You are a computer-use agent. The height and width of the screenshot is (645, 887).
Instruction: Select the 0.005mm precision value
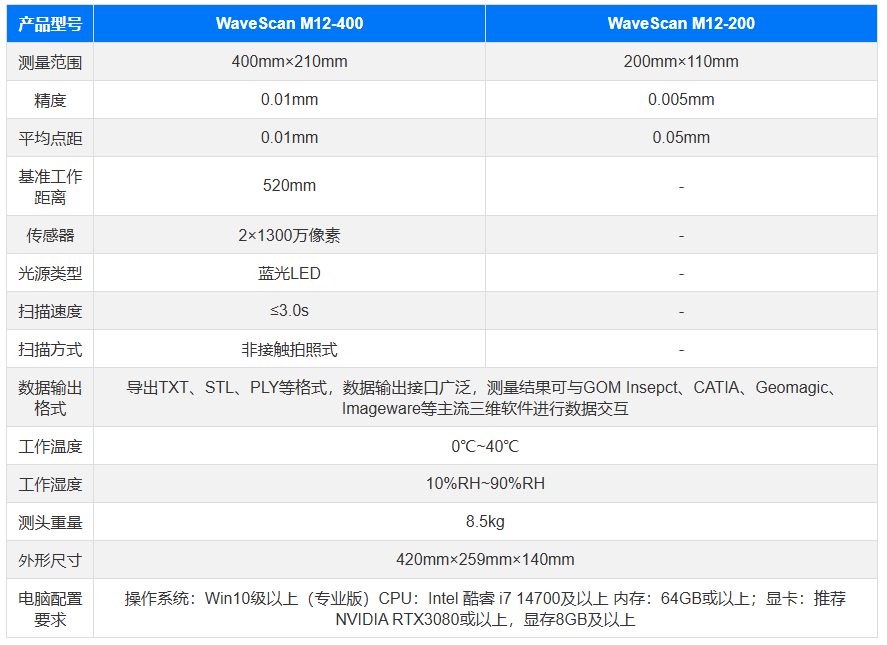click(x=681, y=100)
